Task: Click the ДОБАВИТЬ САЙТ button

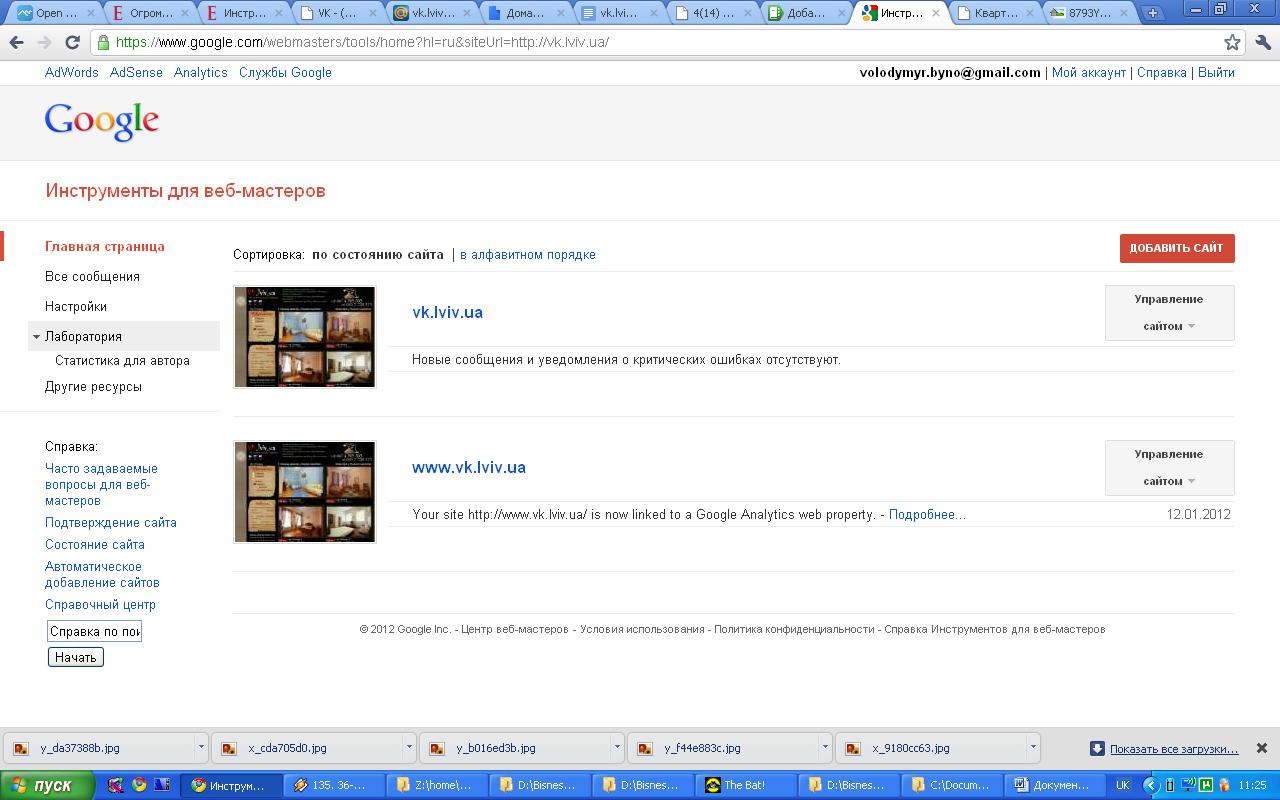Action: point(1177,248)
